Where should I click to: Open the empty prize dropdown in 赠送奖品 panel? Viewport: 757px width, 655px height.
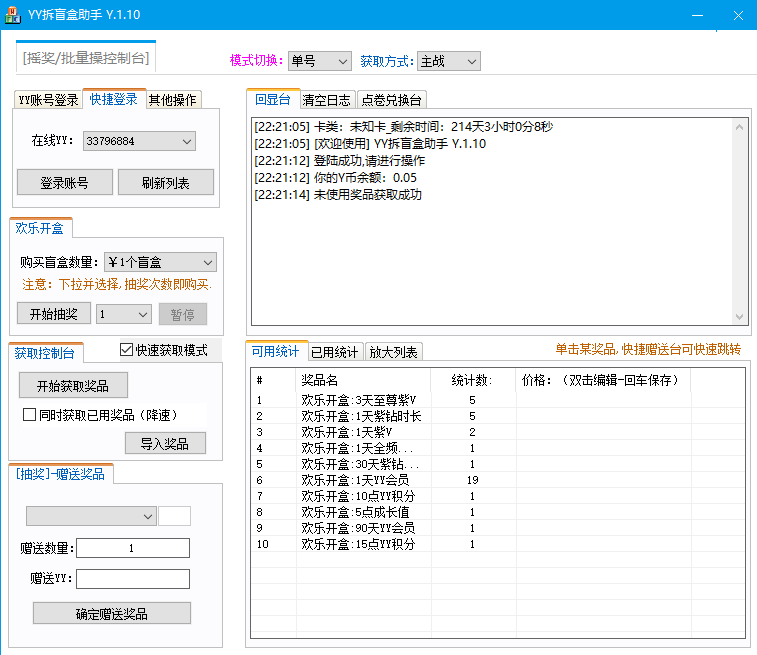[91, 516]
